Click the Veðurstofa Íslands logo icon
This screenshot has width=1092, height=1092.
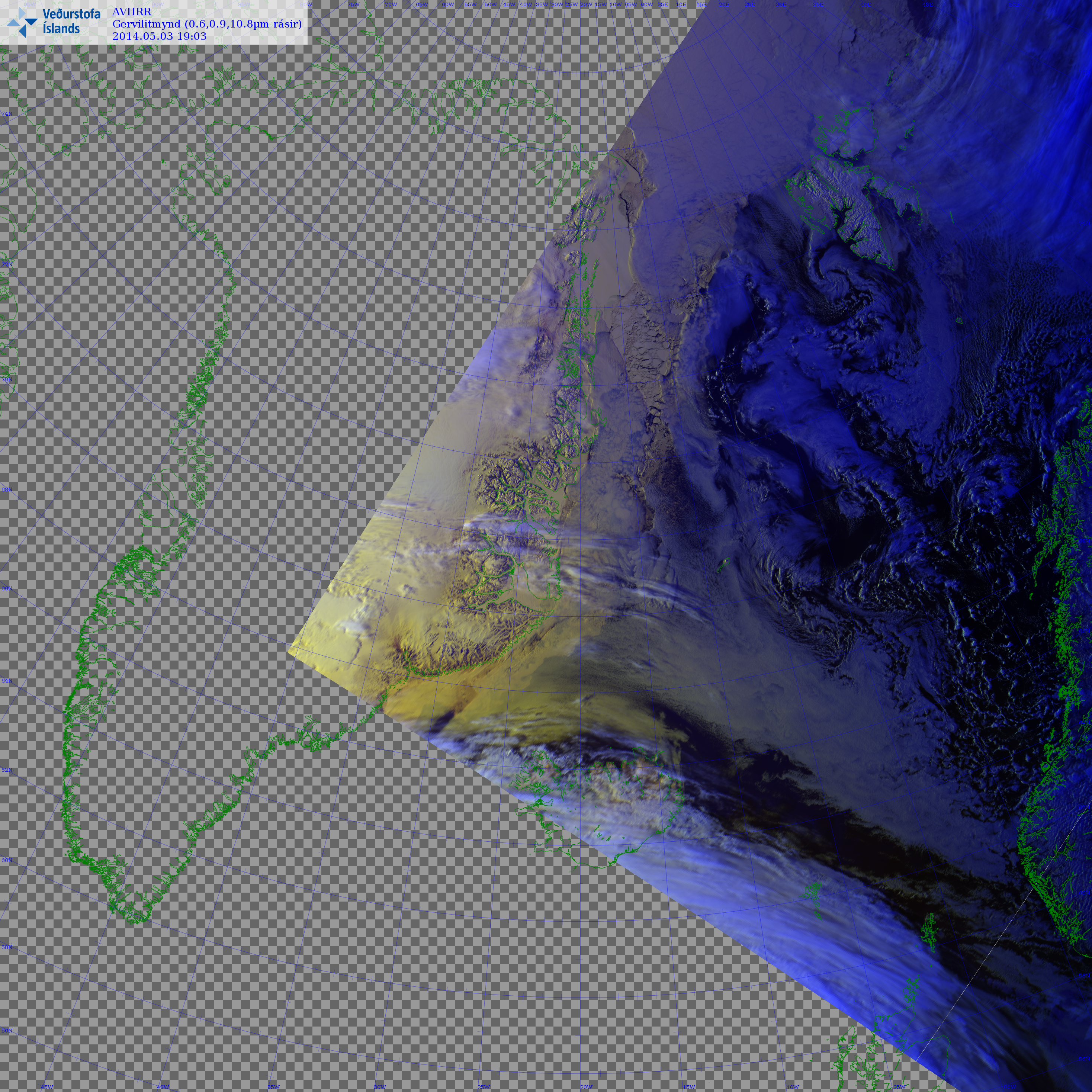click(22, 22)
